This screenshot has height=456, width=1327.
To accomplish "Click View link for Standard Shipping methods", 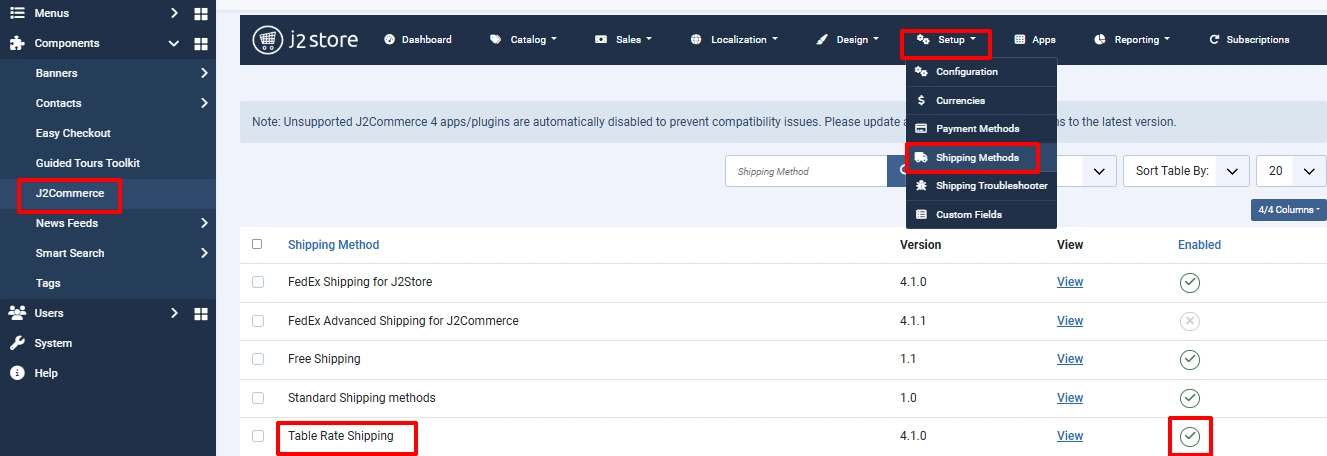I will click(1070, 398).
